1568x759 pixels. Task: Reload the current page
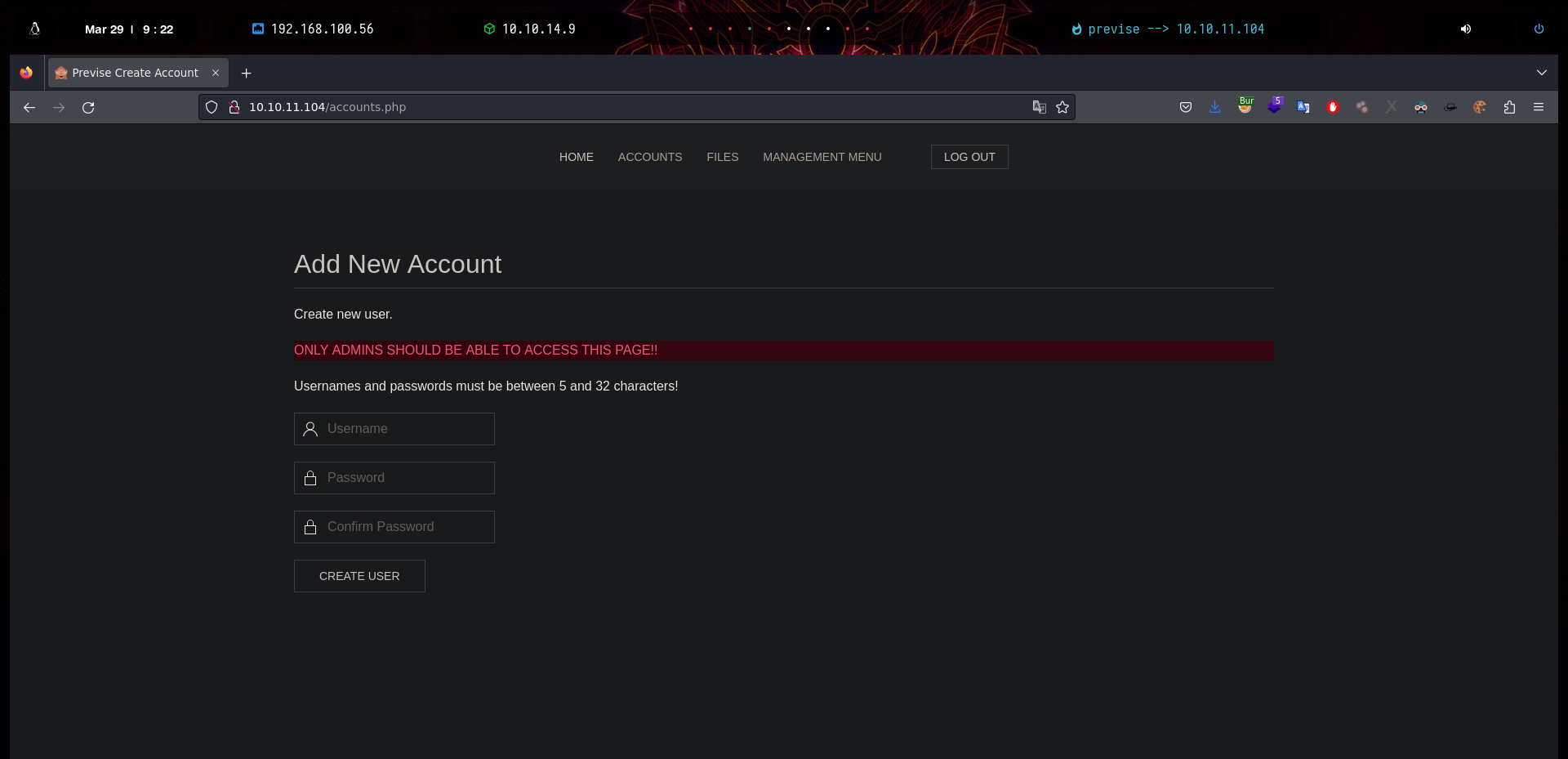click(x=88, y=107)
